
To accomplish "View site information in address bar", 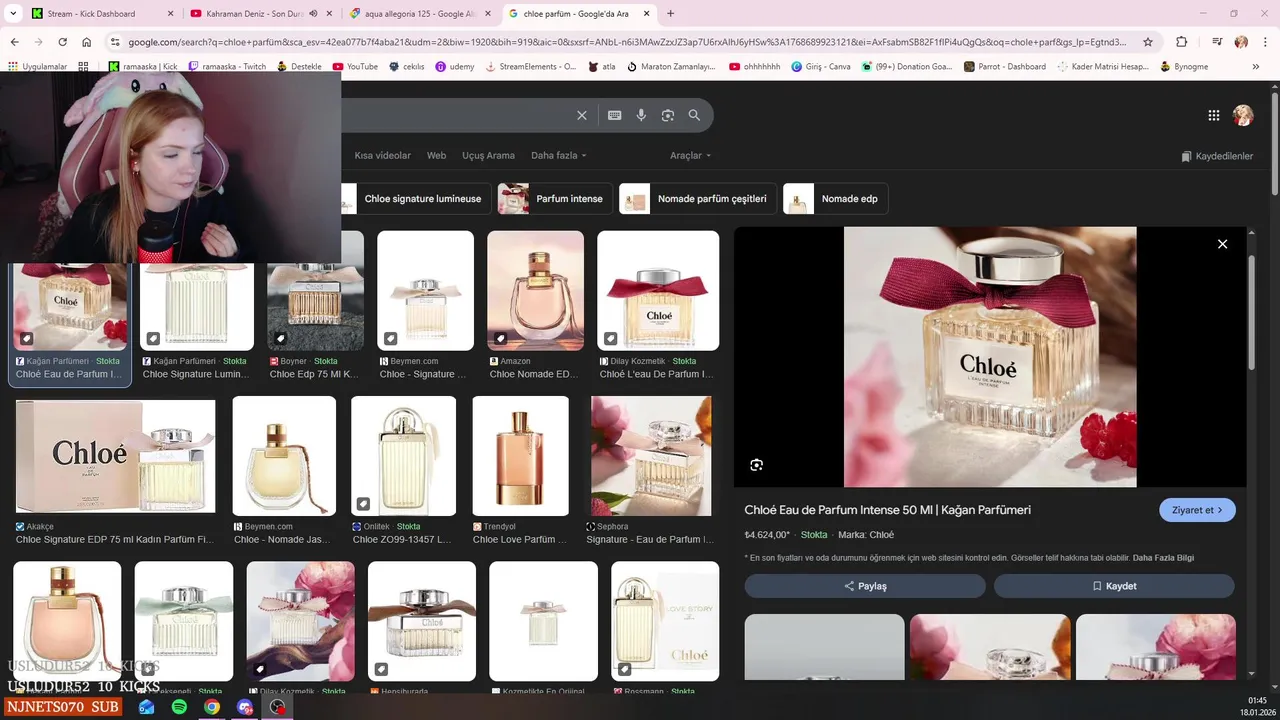I will tap(115, 42).
